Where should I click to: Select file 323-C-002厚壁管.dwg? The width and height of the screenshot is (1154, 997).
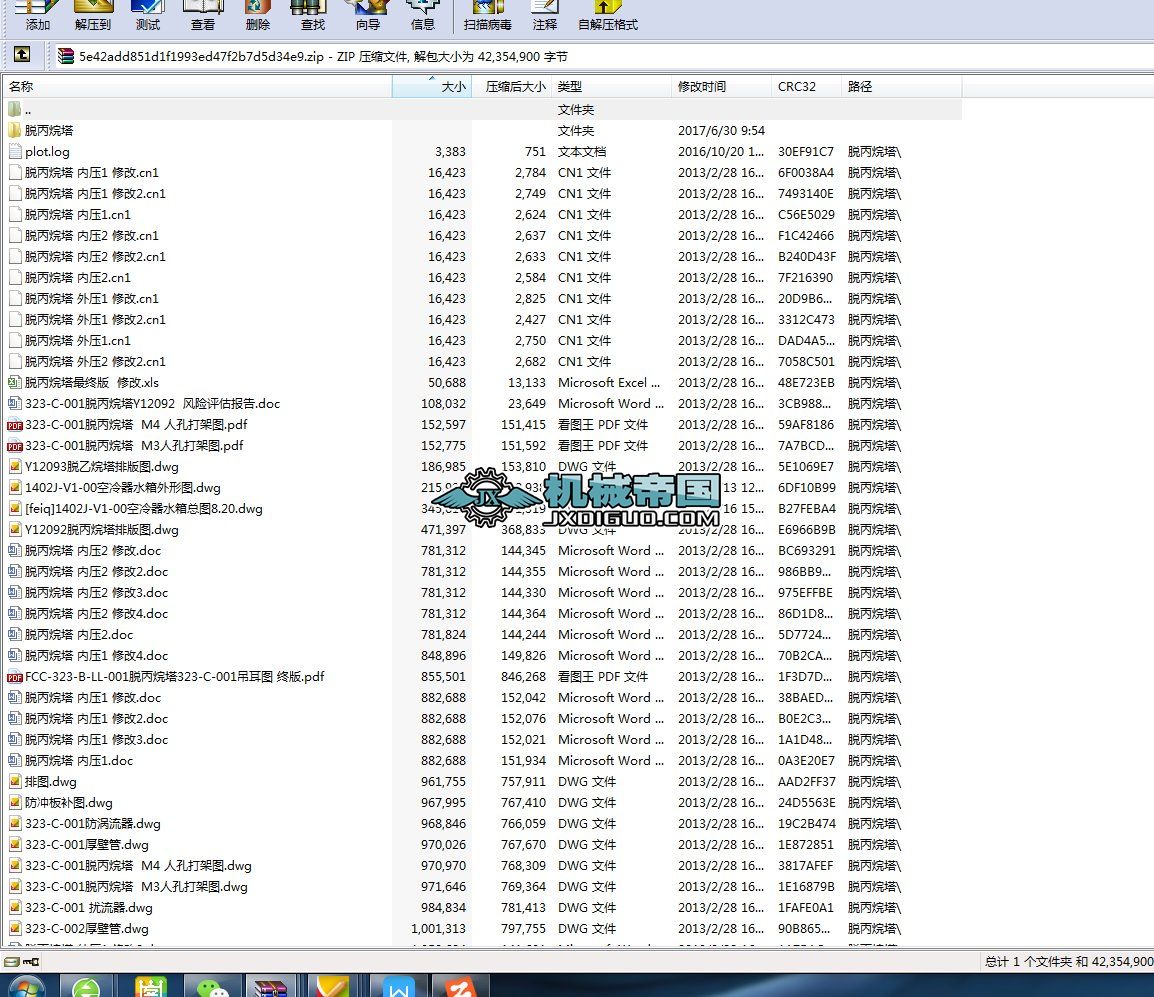87,929
